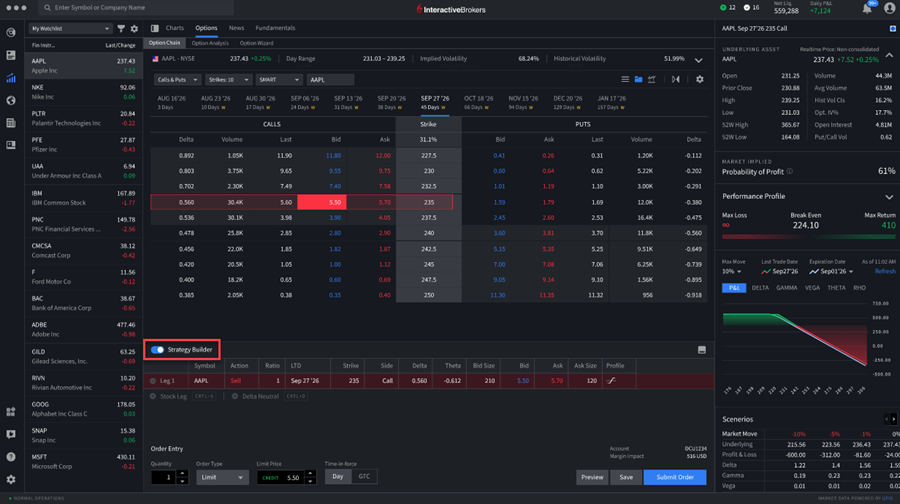Click the Submit Order button
The width and height of the screenshot is (900, 504).
pyautogui.click(x=673, y=477)
